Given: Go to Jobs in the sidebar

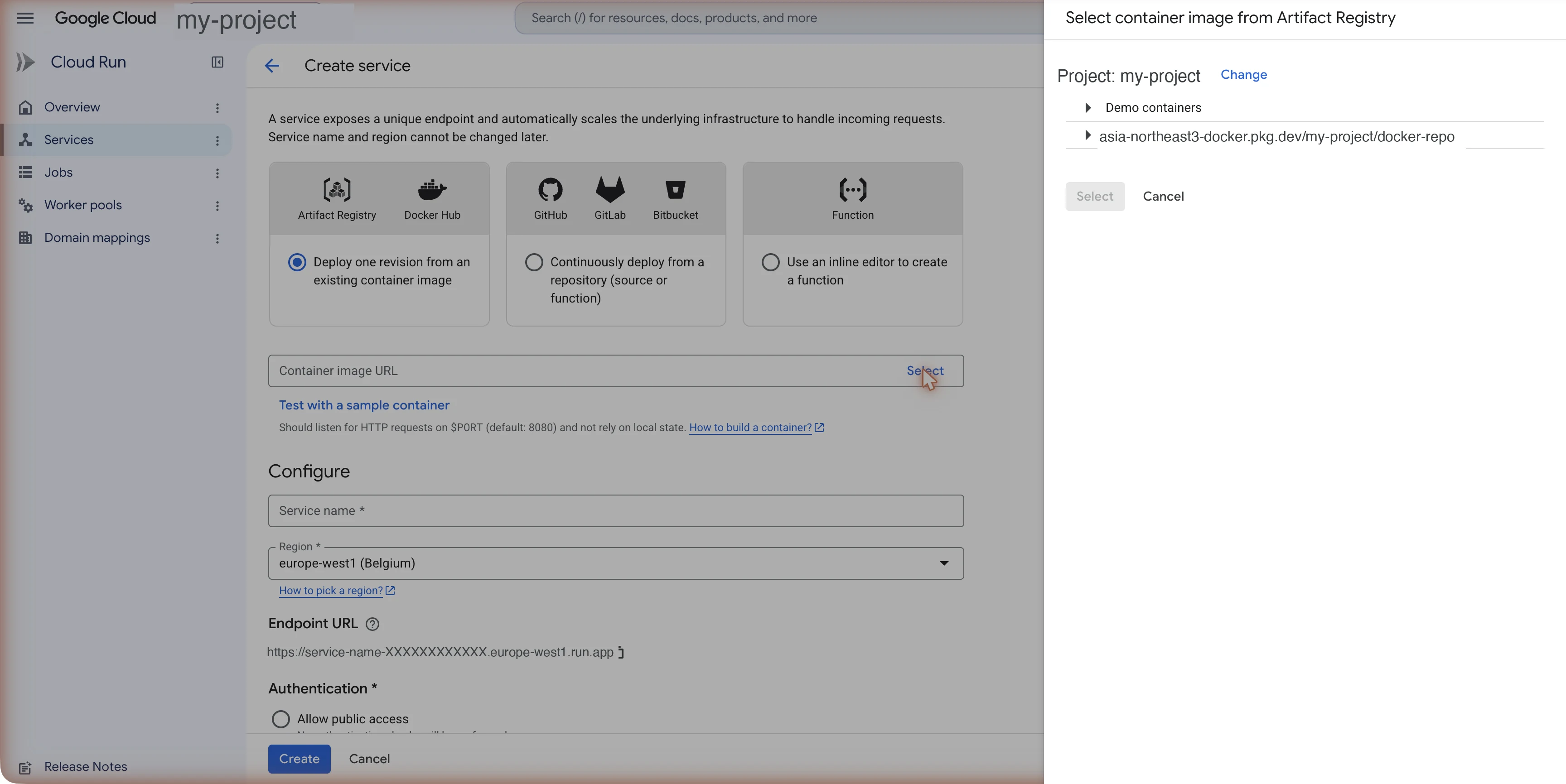Looking at the screenshot, I should pos(58,173).
